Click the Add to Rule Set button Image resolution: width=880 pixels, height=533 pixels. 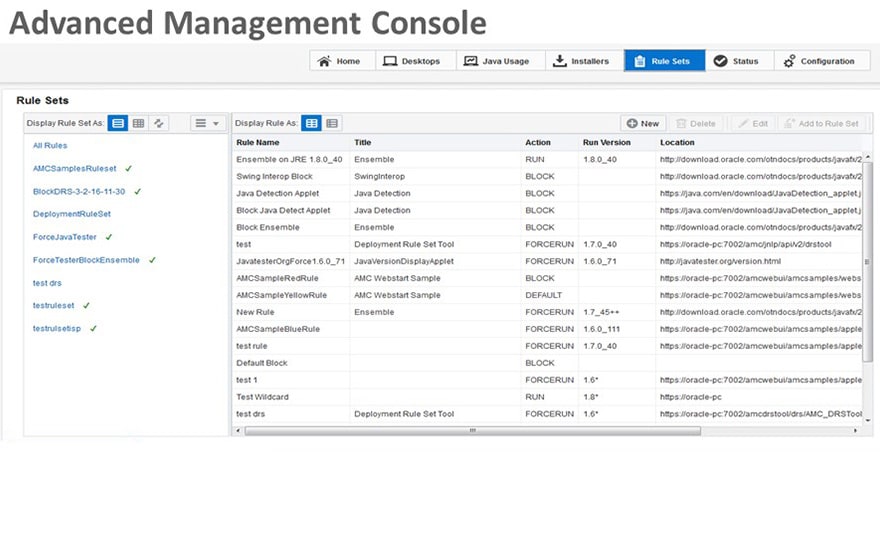point(821,123)
